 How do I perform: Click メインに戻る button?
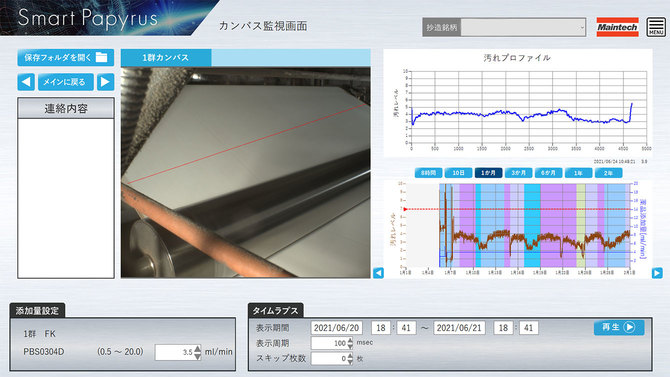click(x=65, y=82)
